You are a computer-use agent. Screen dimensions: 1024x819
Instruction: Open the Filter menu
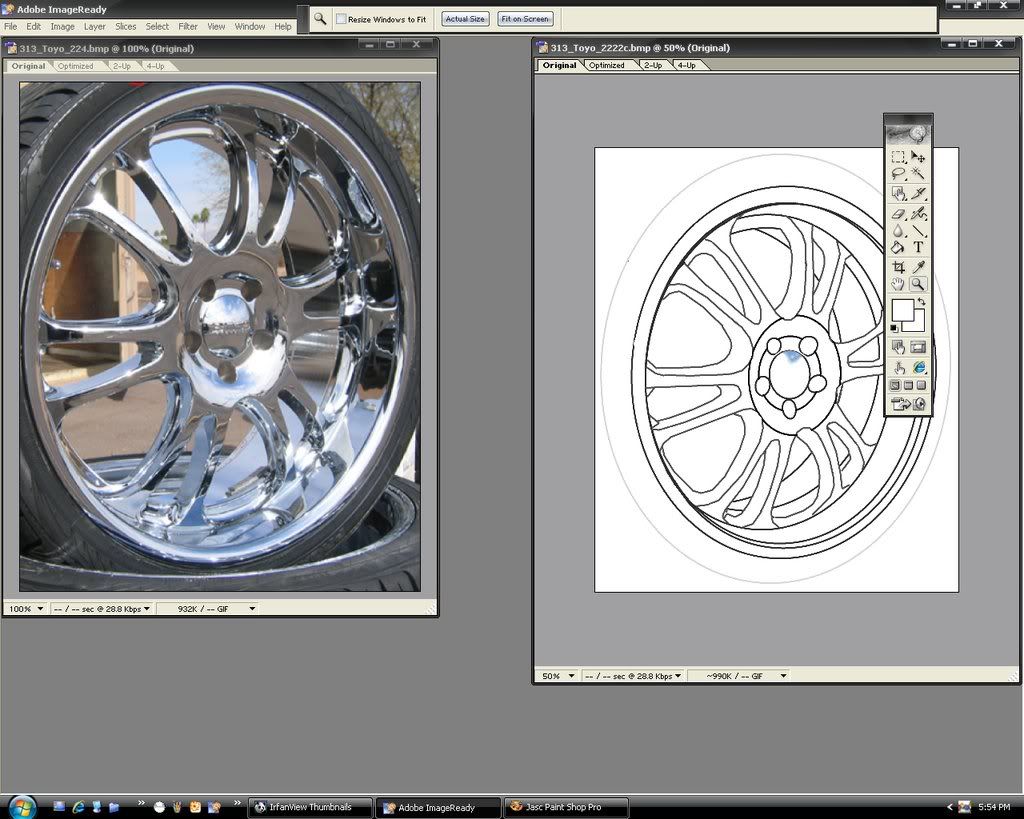[188, 26]
